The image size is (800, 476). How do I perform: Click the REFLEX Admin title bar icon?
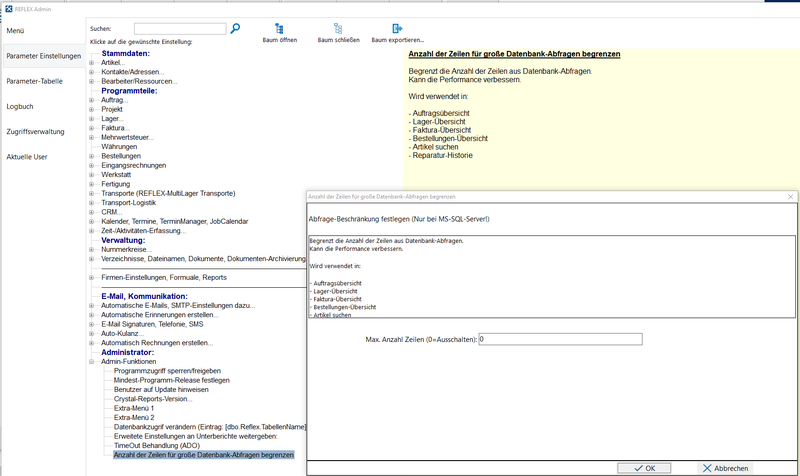tap(8, 9)
